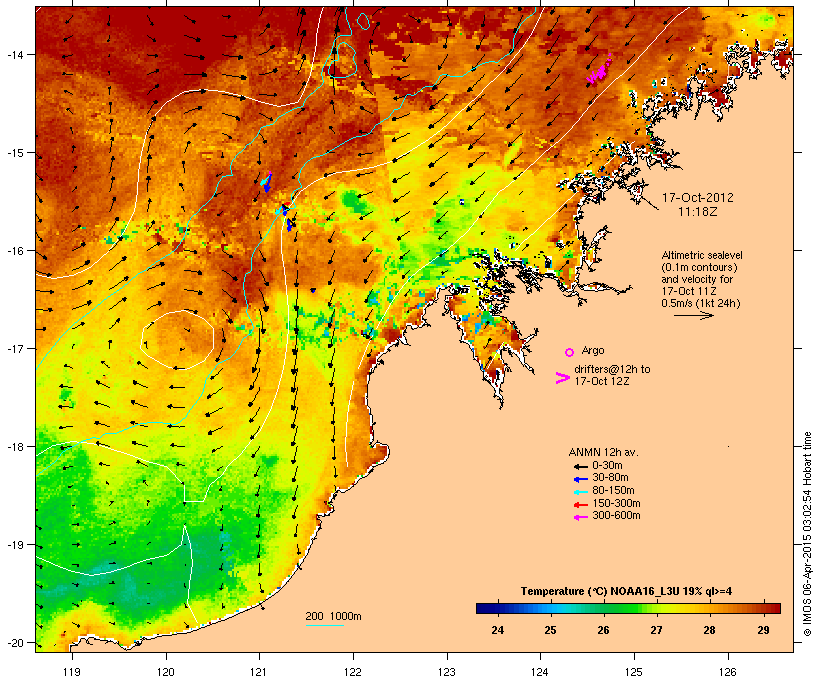Viewport: 820px width, 680px height.
Task: Click the '30-80m' depth label
Action: point(610,478)
